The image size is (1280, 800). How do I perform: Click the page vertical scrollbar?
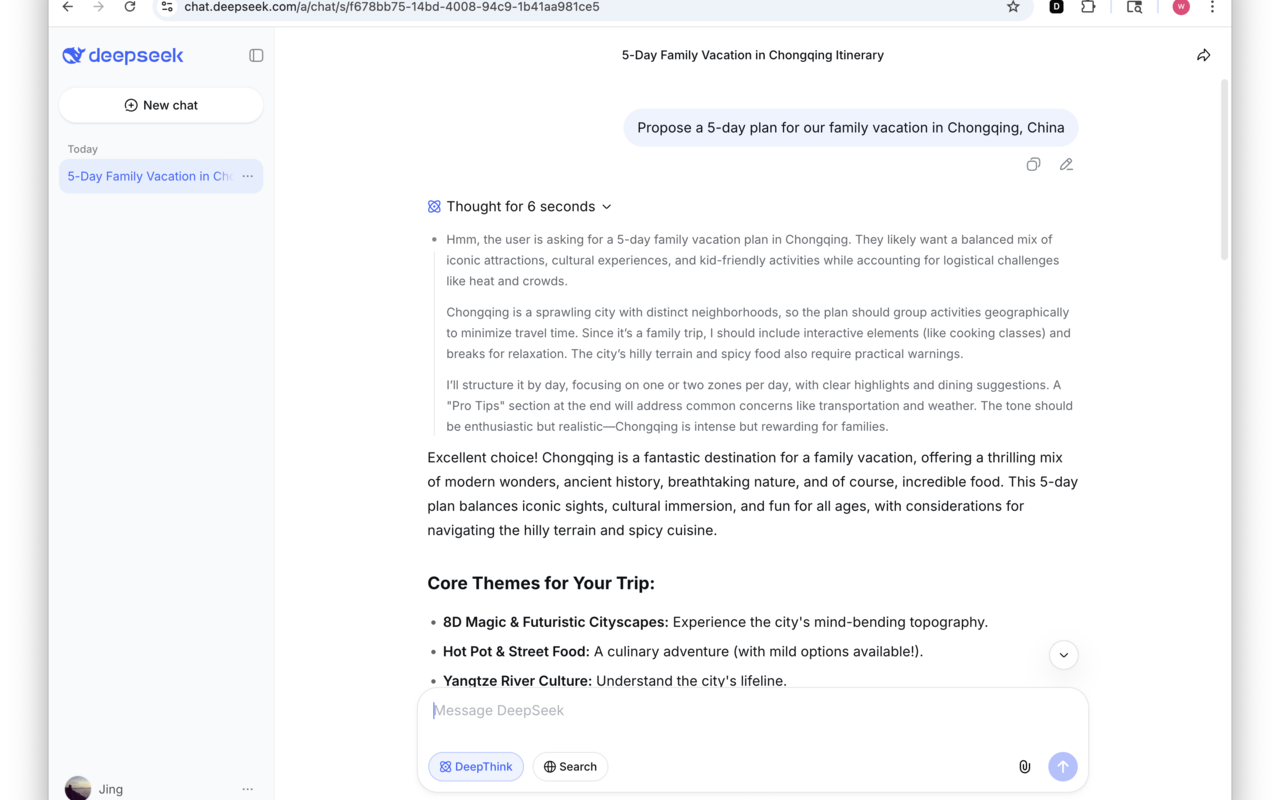point(1224,170)
